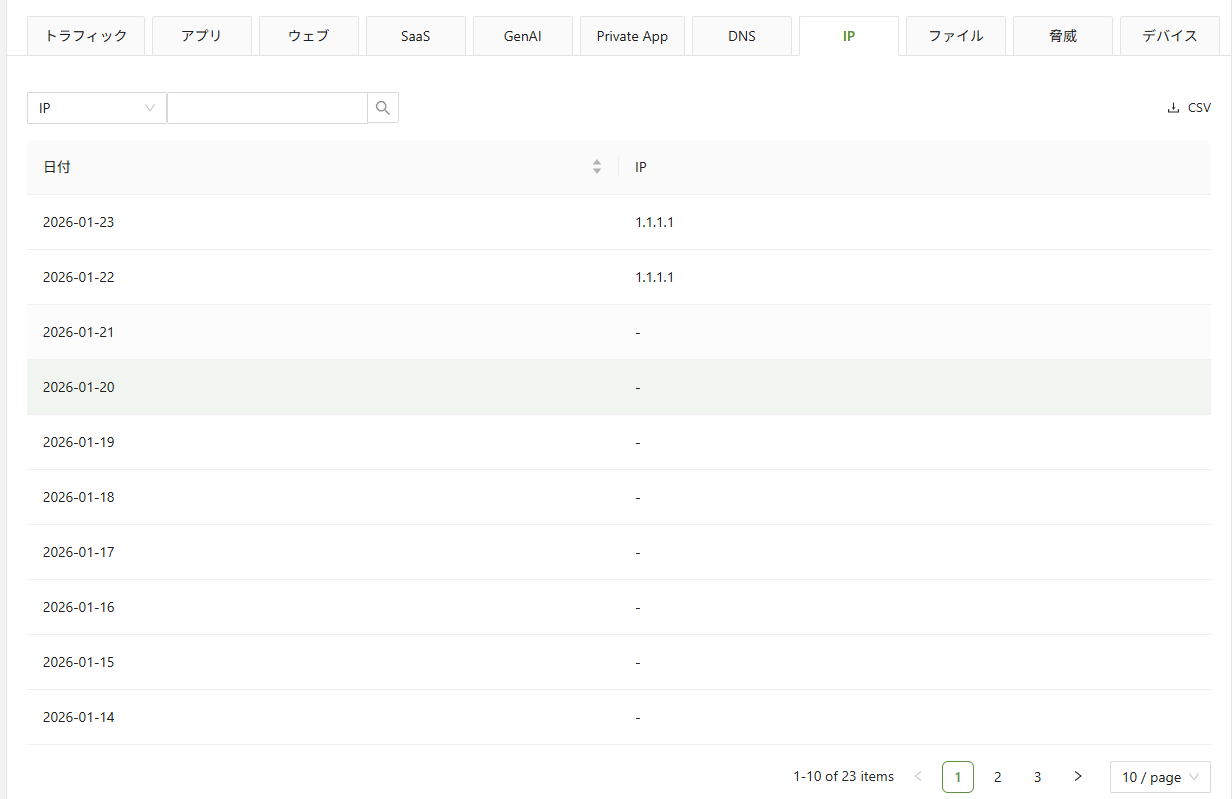
Task: Select the ウェブ tab
Action: pyautogui.click(x=308, y=36)
